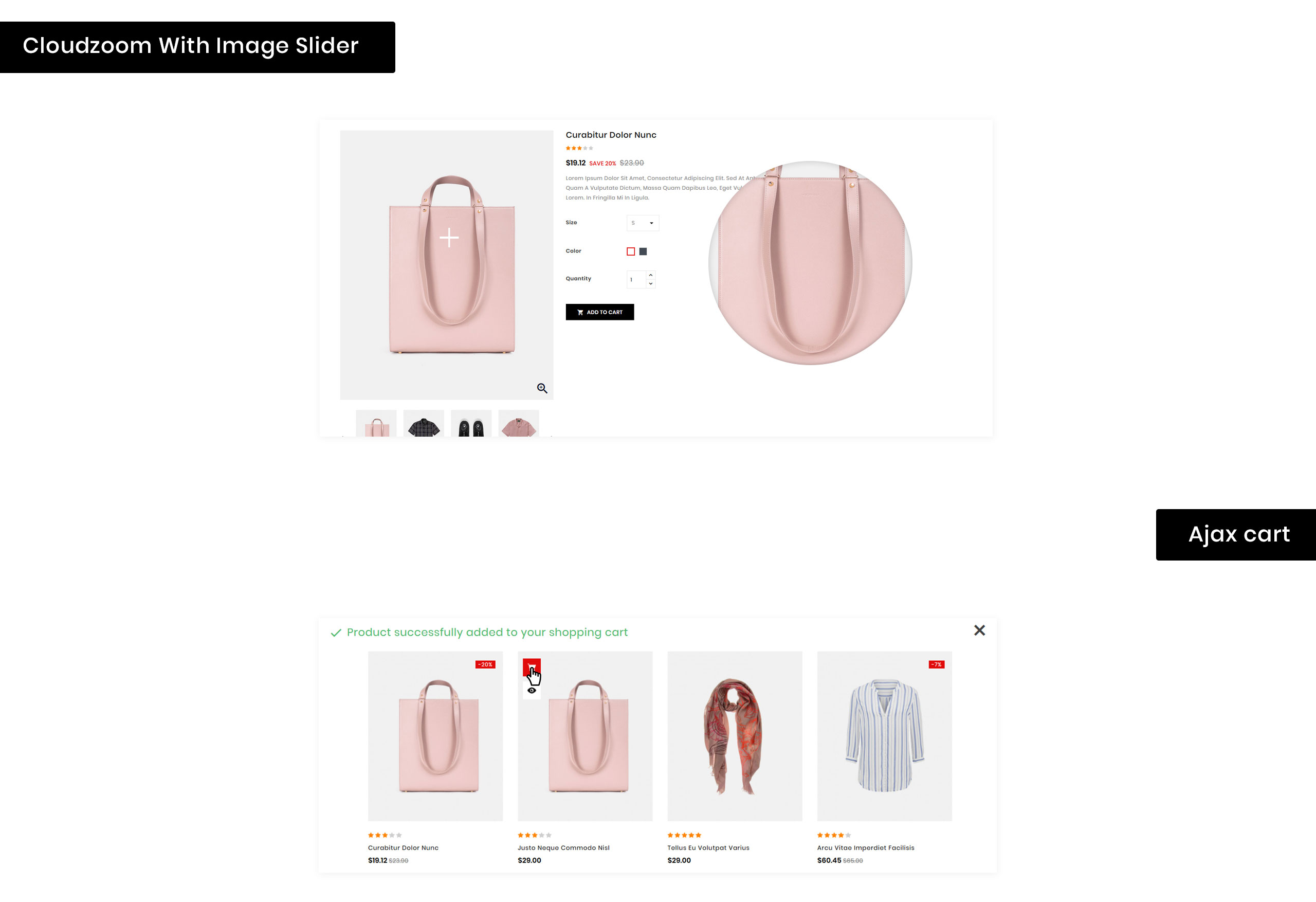Click the Add To Cart button
The width and height of the screenshot is (1316, 902).
pyautogui.click(x=600, y=312)
